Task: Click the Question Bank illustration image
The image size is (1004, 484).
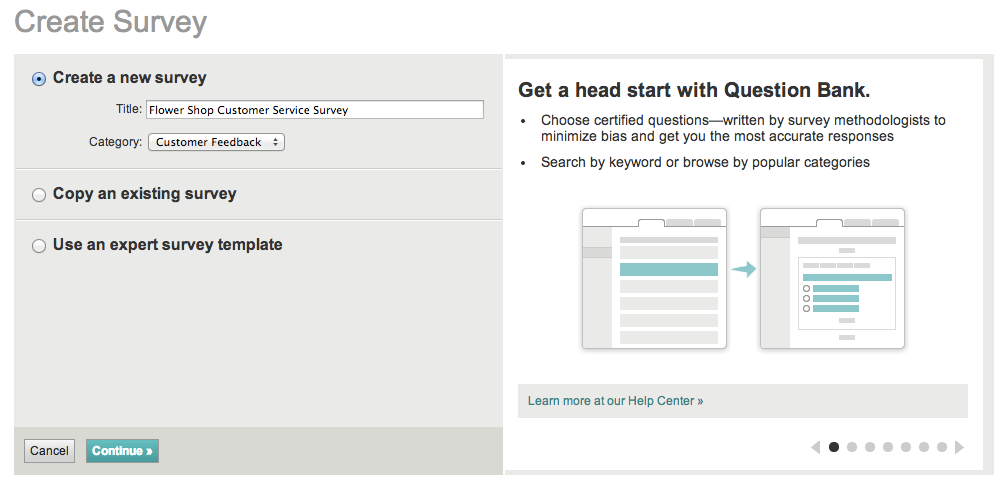Action: [743, 278]
